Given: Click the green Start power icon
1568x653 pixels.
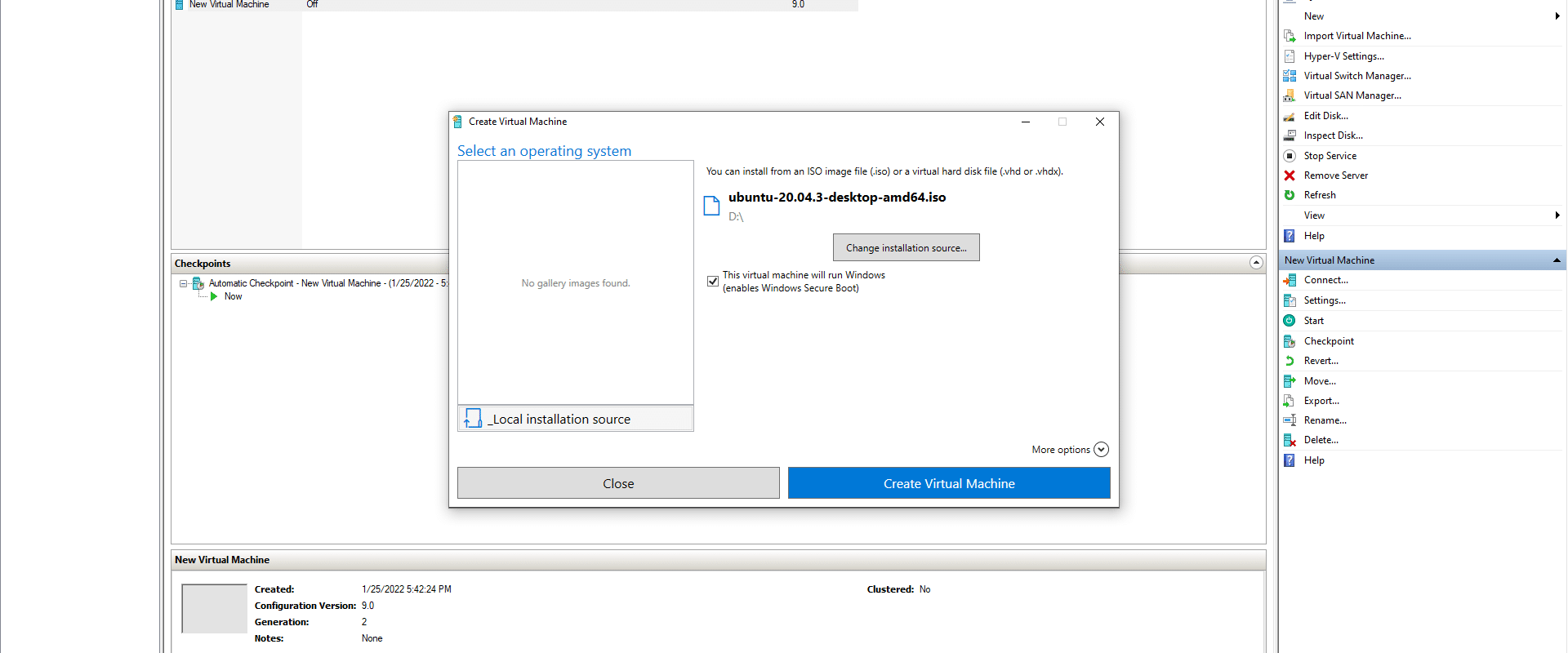Looking at the screenshot, I should pyautogui.click(x=1290, y=321).
